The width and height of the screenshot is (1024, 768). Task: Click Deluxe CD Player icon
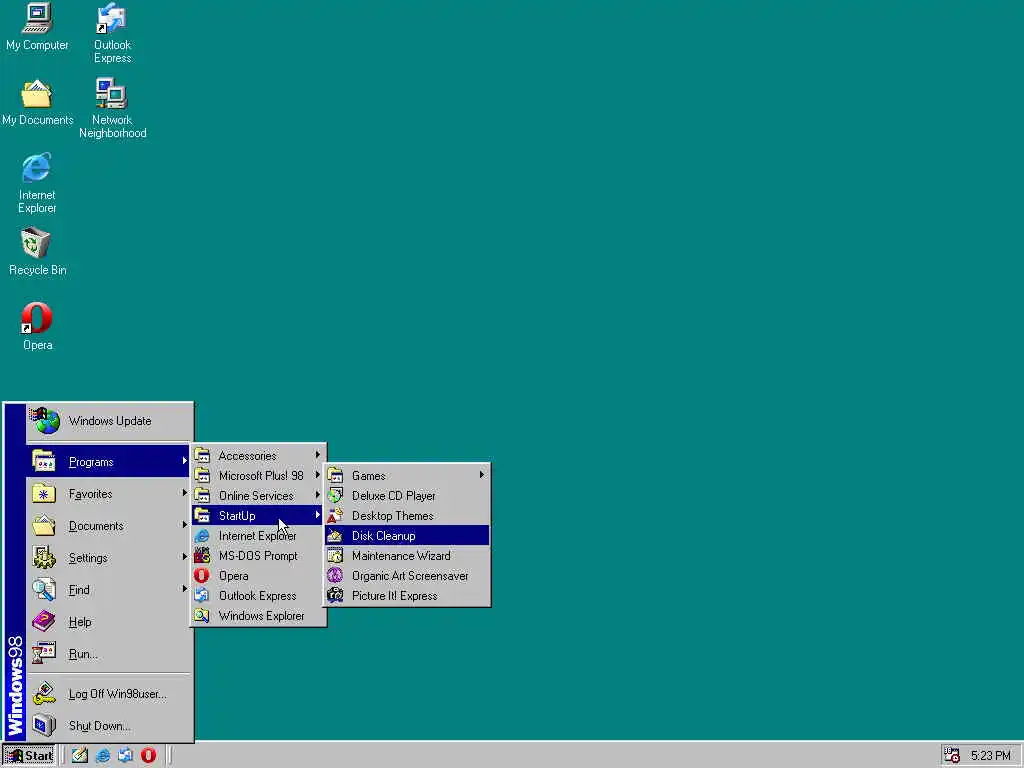[x=335, y=496]
